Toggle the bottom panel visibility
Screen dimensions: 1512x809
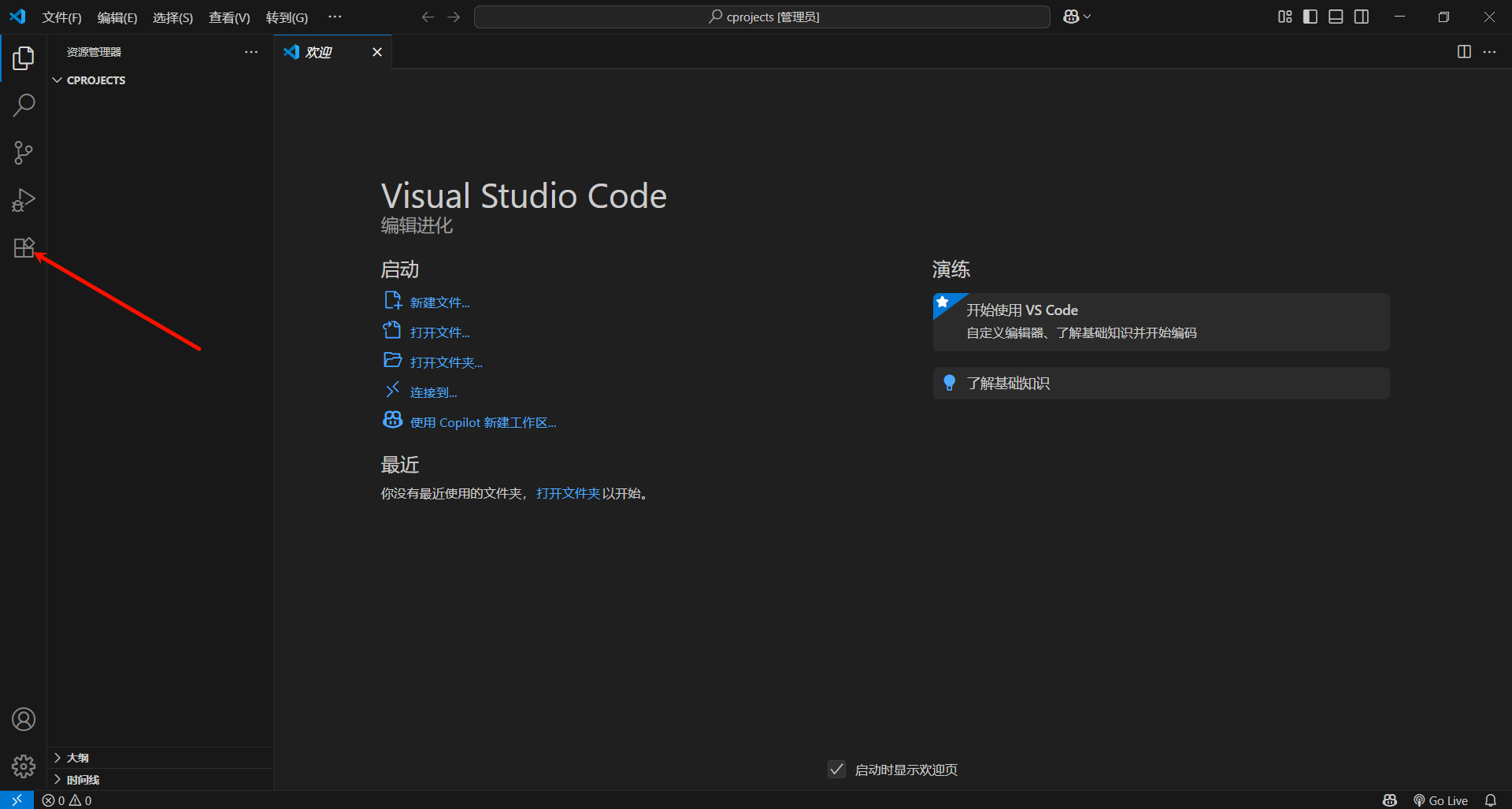(x=1336, y=17)
